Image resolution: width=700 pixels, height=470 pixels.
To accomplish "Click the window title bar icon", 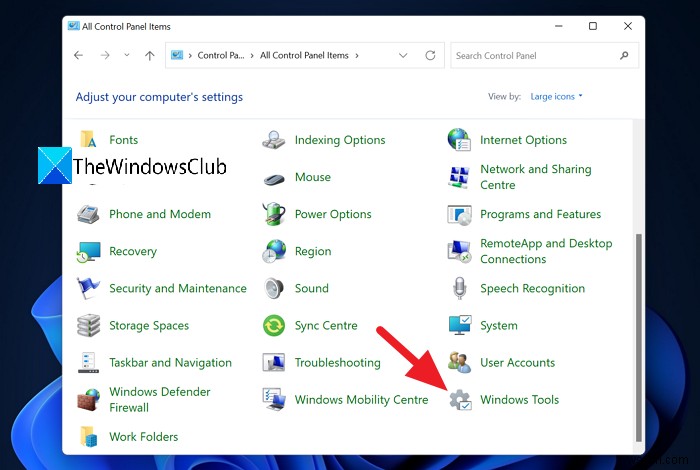I will click(x=74, y=26).
